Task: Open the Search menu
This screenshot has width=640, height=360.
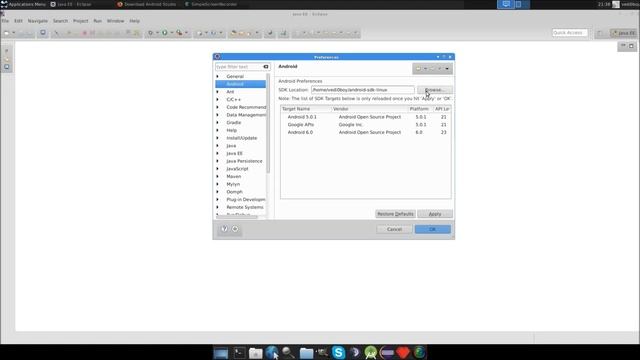Action: [x=60, y=21]
